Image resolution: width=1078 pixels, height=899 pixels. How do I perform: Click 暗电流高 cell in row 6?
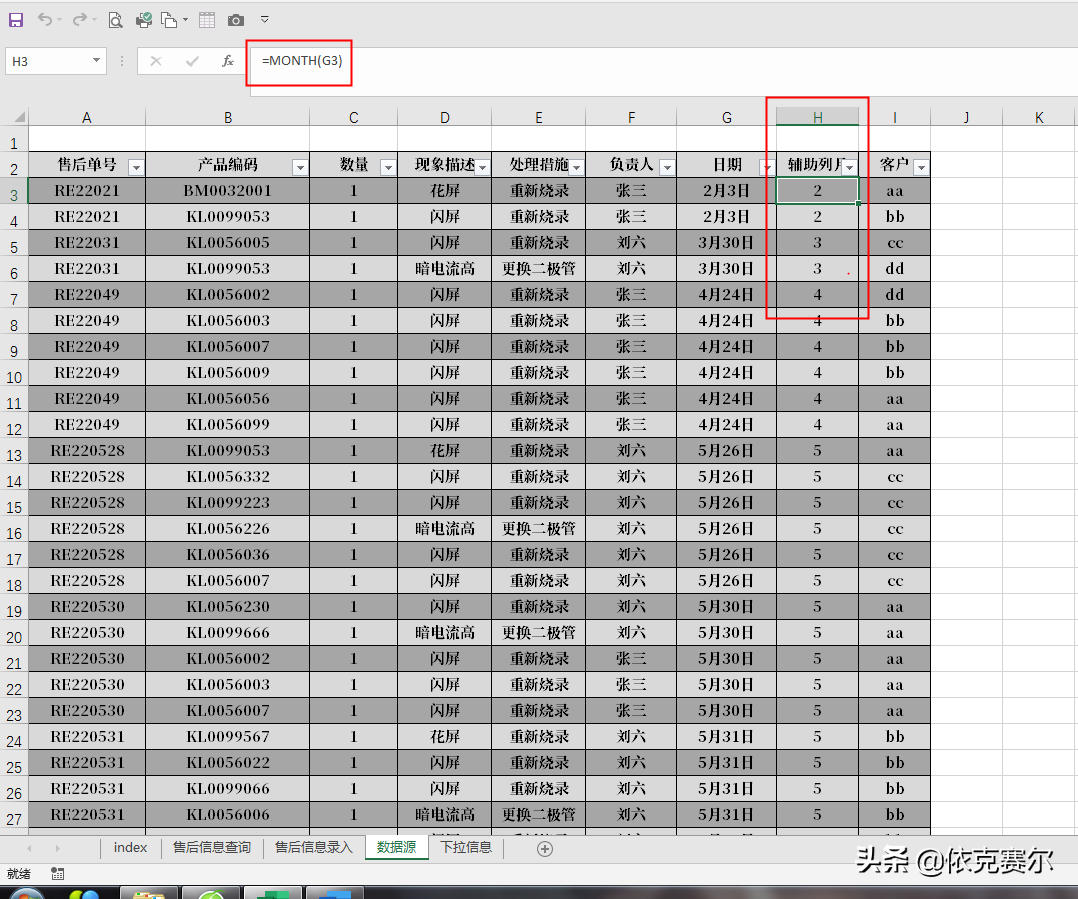click(445, 269)
